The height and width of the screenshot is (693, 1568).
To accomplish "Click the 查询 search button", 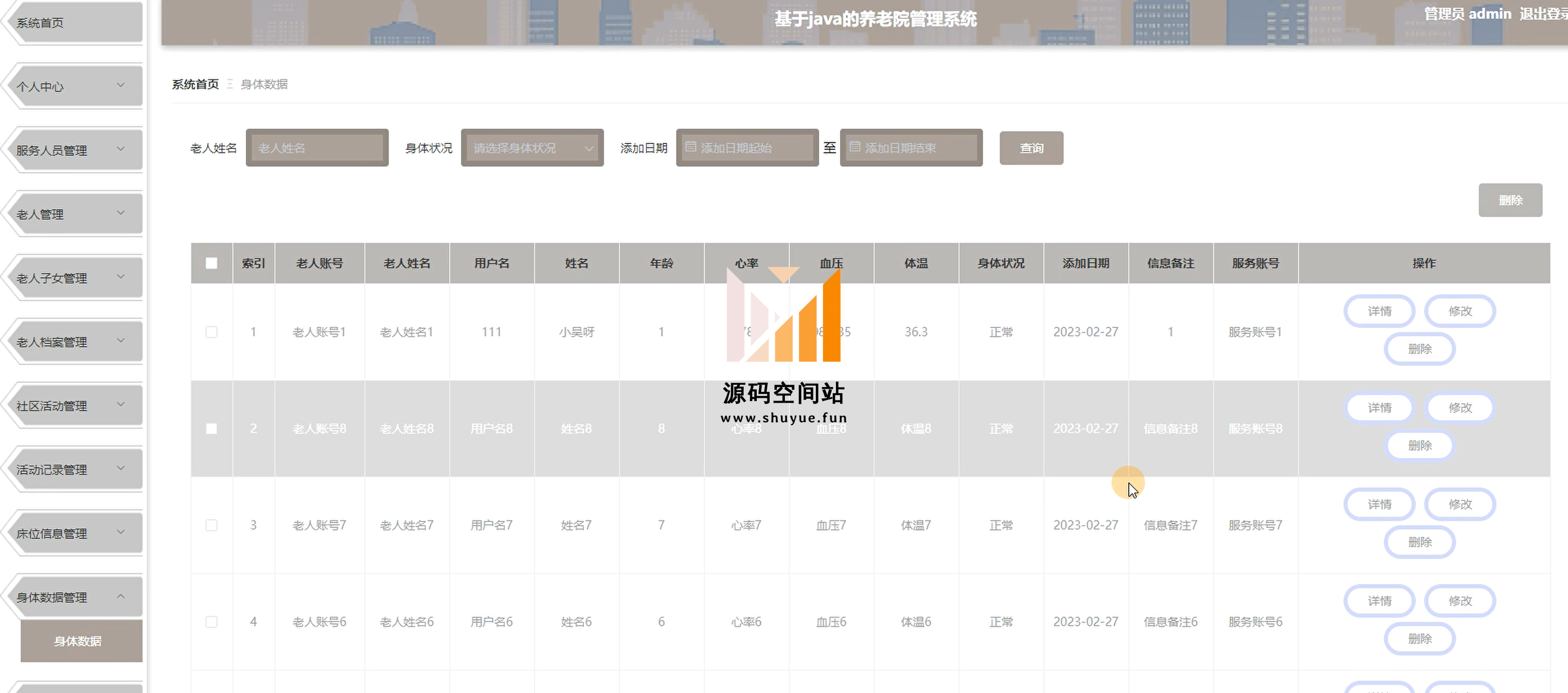I will pos(1031,148).
